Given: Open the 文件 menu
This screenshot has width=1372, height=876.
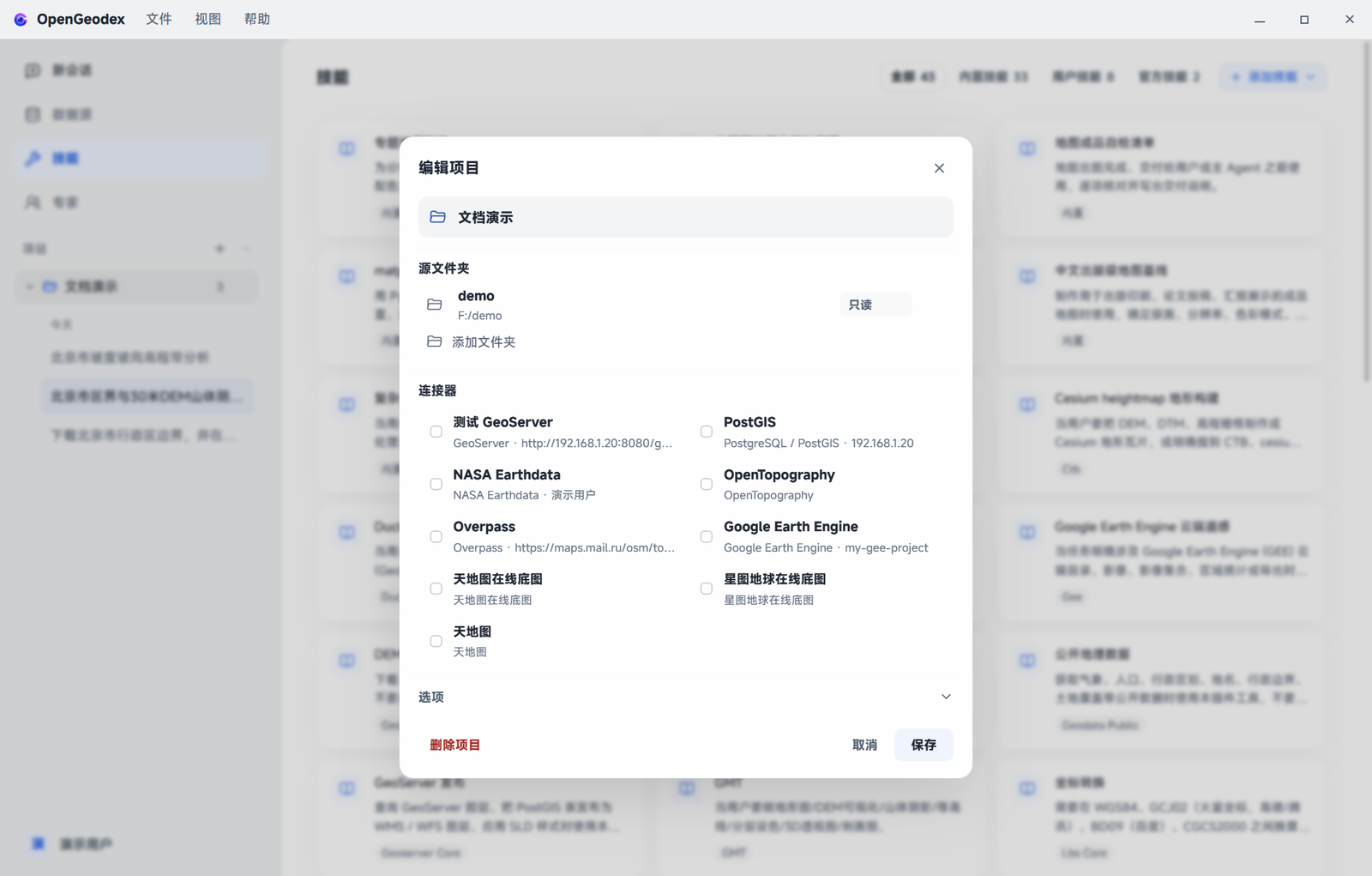Looking at the screenshot, I should point(159,19).
